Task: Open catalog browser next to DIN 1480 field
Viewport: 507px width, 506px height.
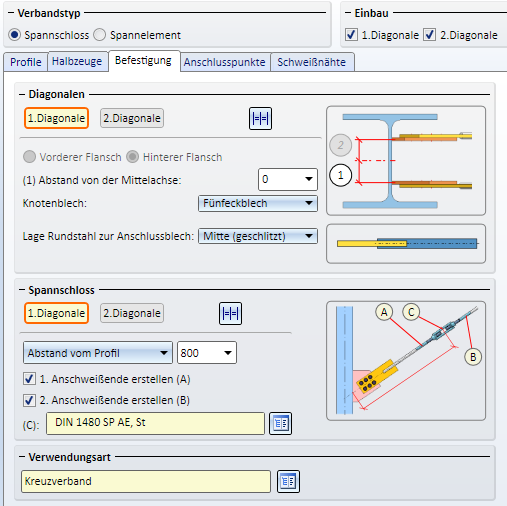Action: (280, 423)
